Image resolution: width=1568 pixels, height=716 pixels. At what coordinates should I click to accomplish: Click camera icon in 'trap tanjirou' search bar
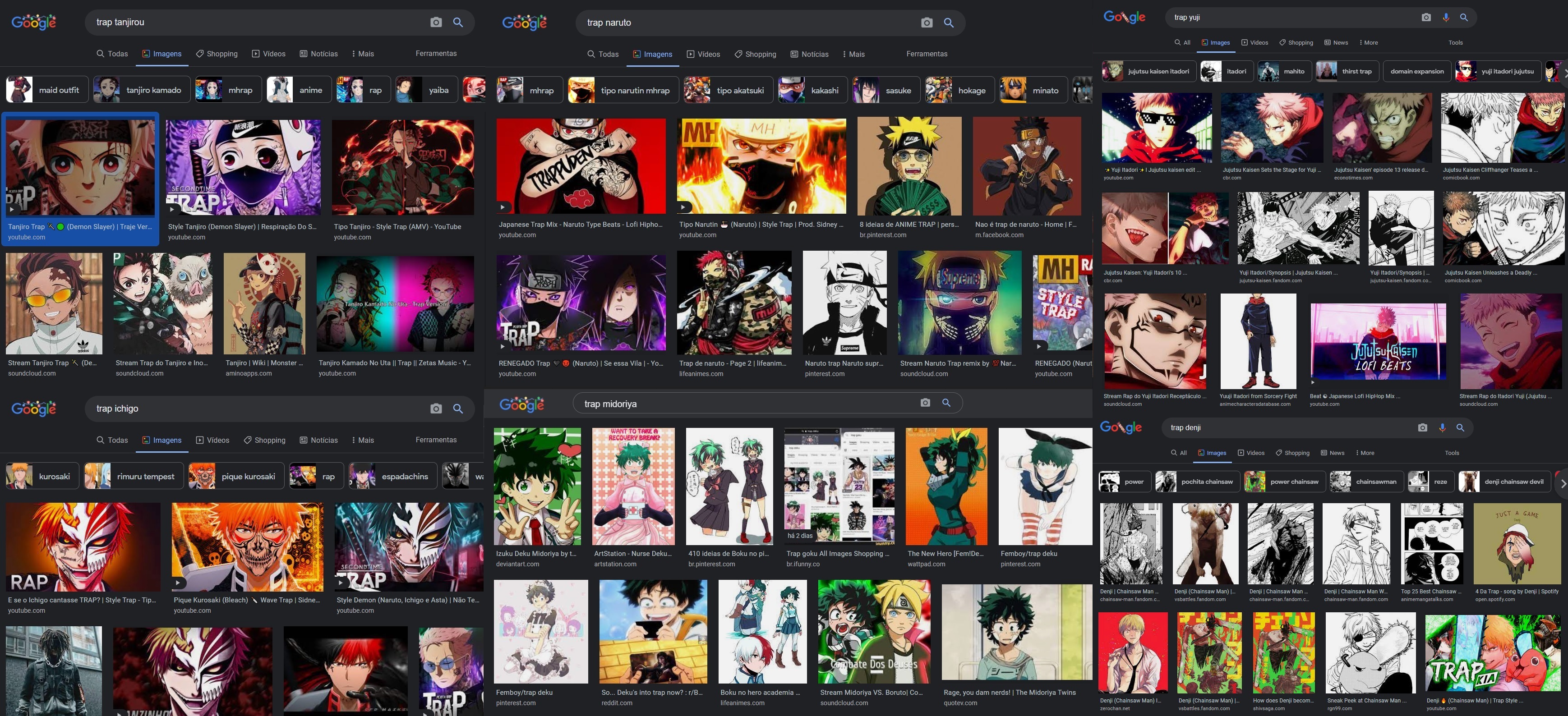pyautogui.click(x=436, y=23)
